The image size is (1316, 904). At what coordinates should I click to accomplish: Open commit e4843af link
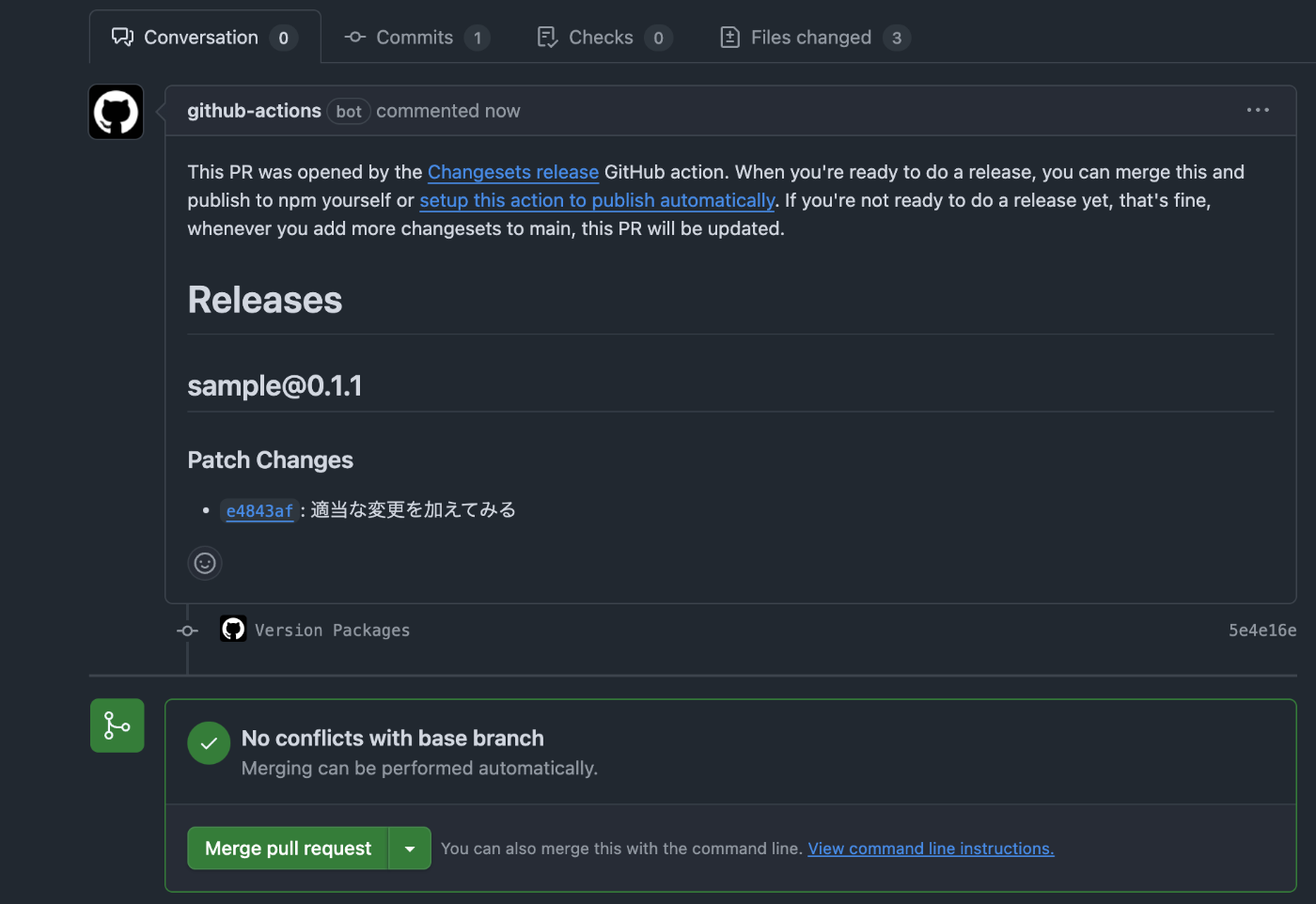(x=259, y=510)
